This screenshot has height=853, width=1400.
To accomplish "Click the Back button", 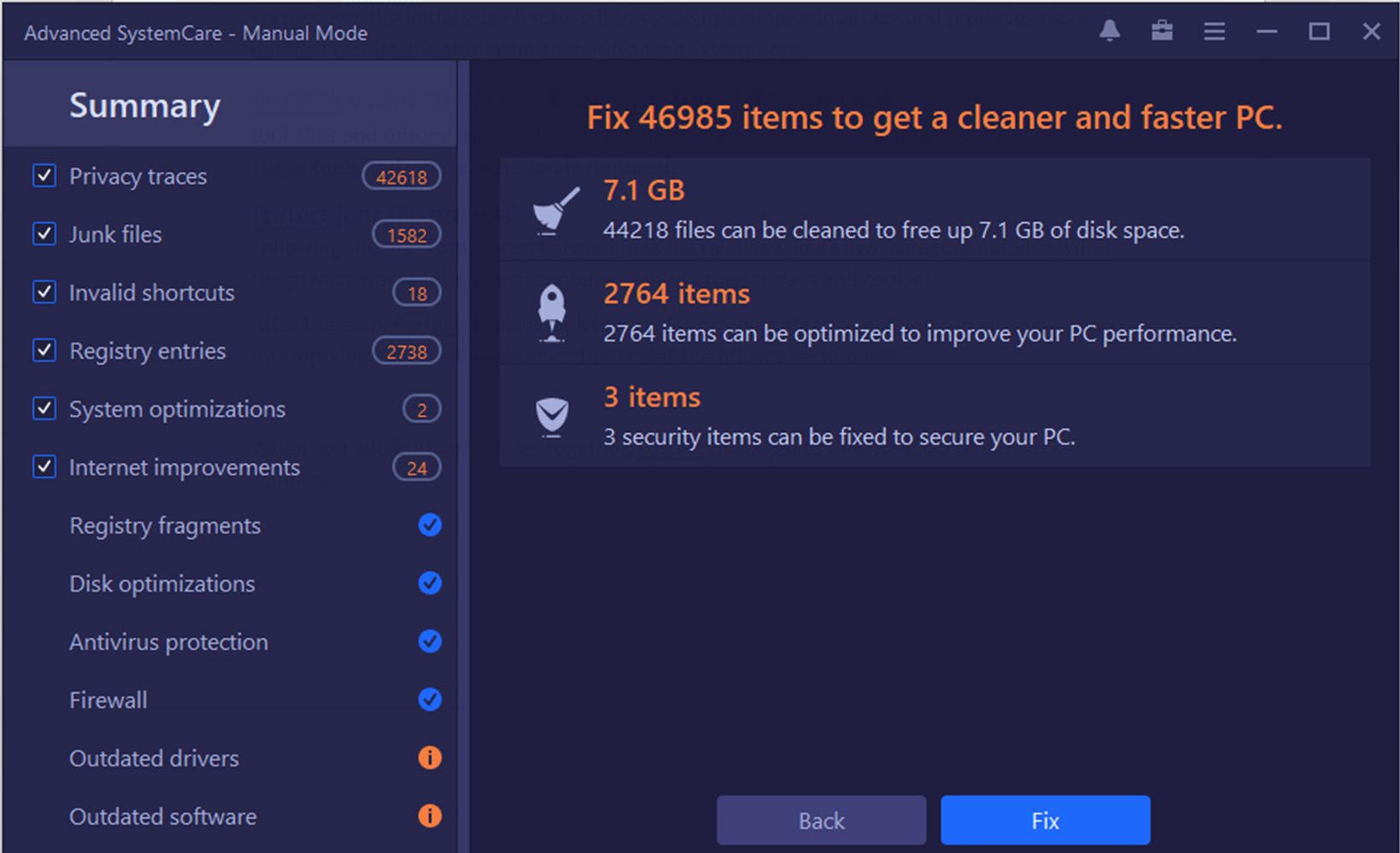I will tap(821, 820).
